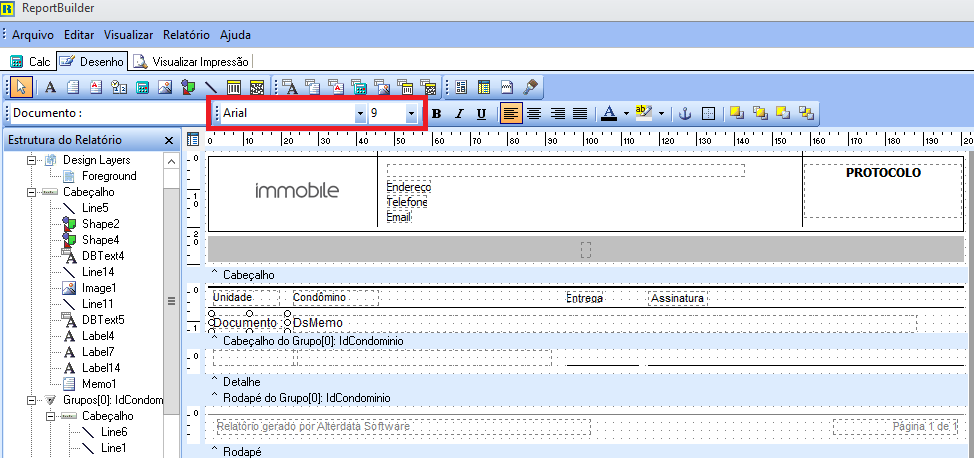The height and width of the screenshot is (458, 974).
Task: Bring selected object to front
Action: click(737, 113)
